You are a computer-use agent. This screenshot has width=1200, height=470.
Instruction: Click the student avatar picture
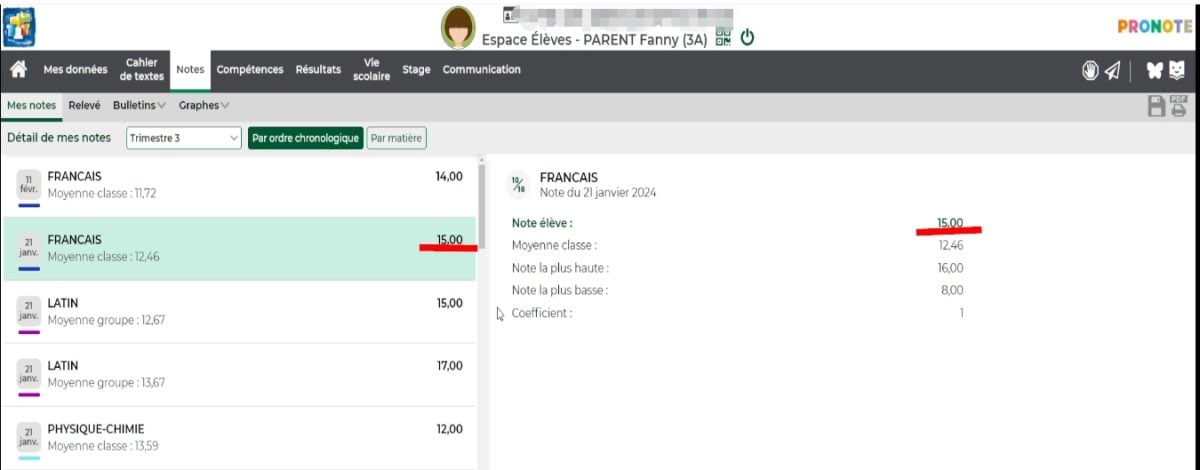pyautogui.click(x=459, y=28)
